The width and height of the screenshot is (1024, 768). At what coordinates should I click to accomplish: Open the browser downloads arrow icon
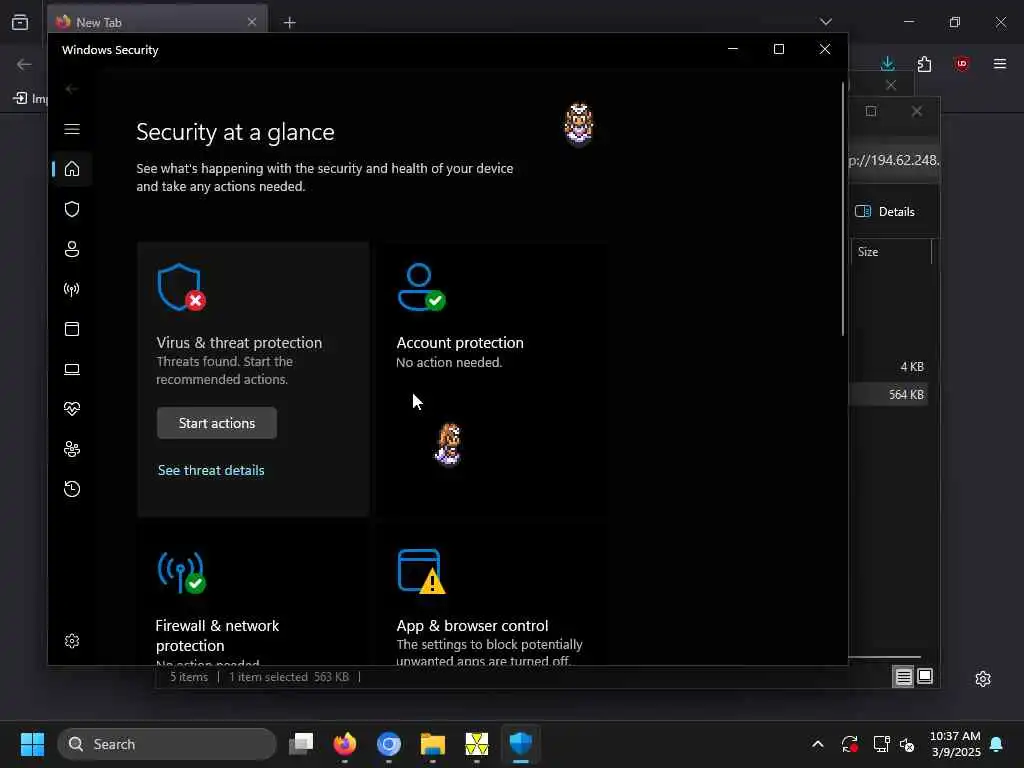coord(888,63)
